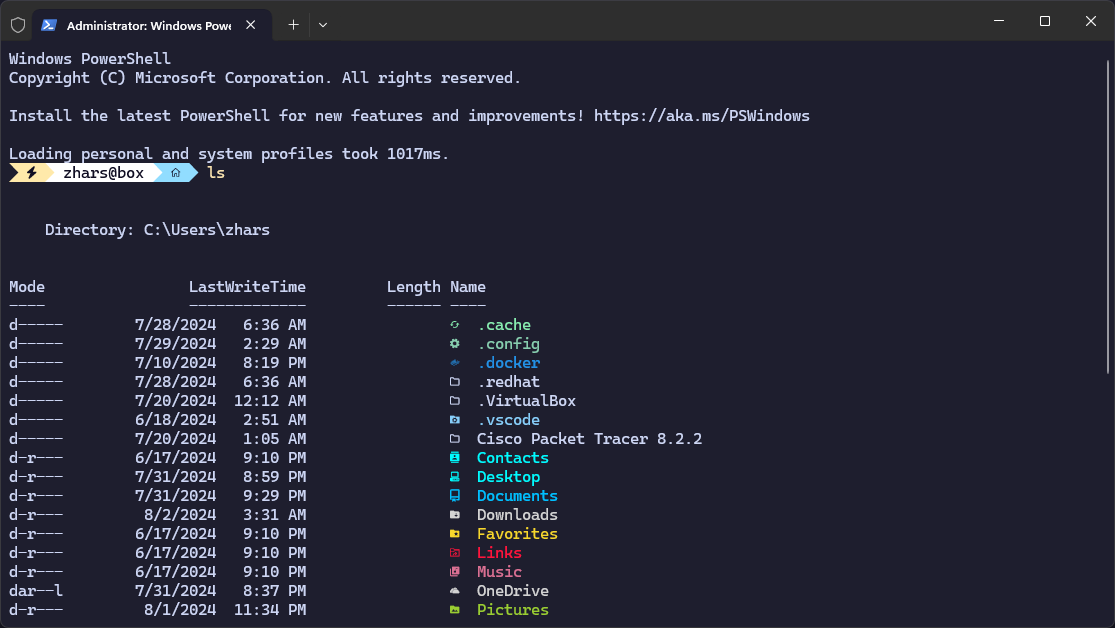The width and height of the screenshot is (1115, 628).
Task: Click the .vscode directory name
Action: [x=508, y=420]
